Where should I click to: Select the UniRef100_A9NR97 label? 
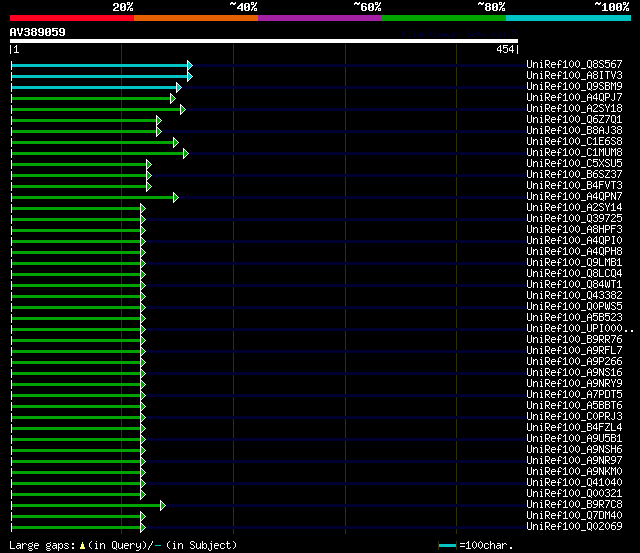pos(574,461)
